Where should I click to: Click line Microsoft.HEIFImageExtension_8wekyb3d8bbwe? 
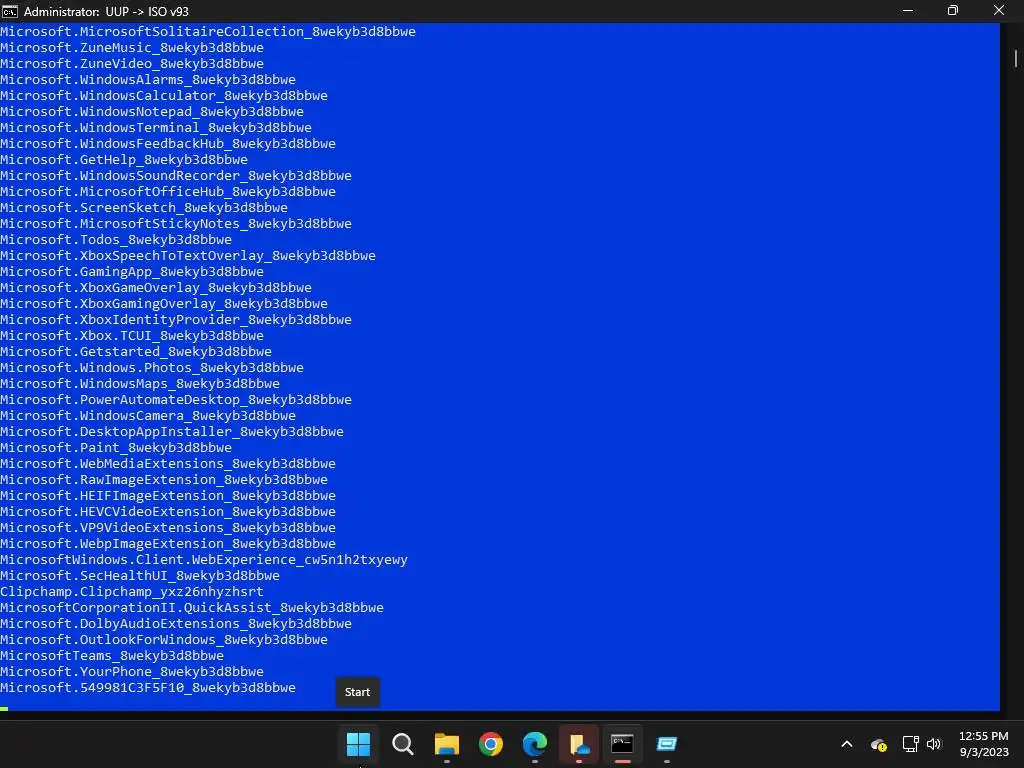(168, 496)
